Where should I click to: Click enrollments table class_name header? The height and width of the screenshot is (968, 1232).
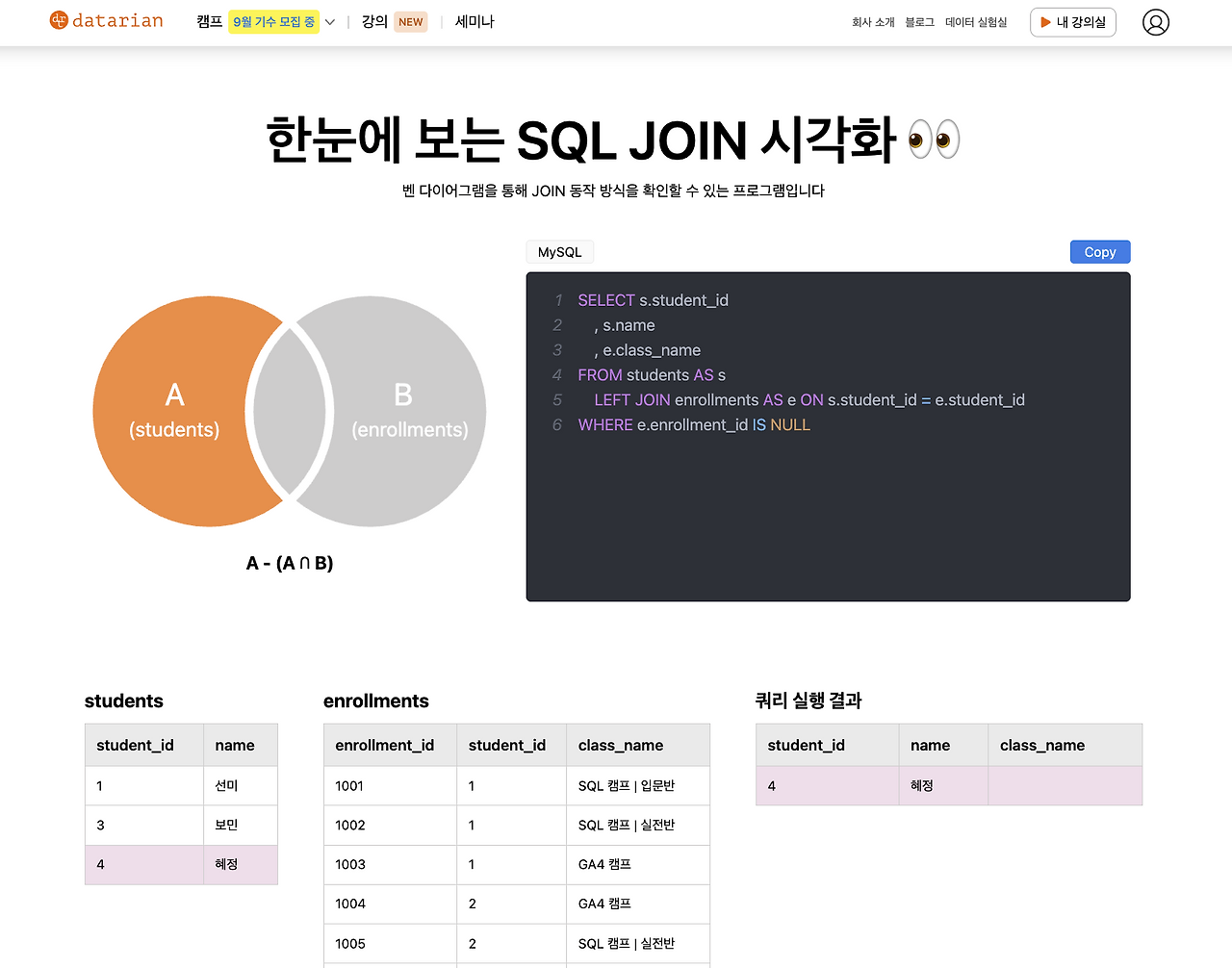pyautogui.click(x=638, y=745)
